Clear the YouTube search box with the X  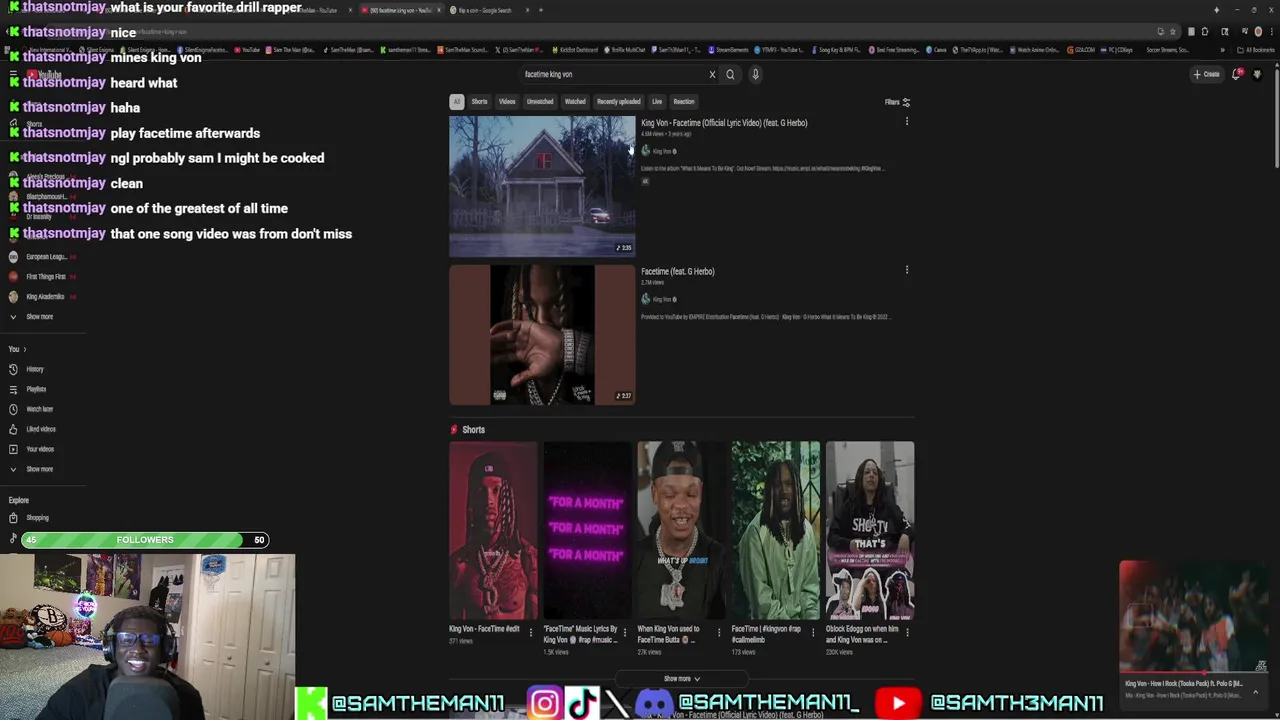[712, 74]
